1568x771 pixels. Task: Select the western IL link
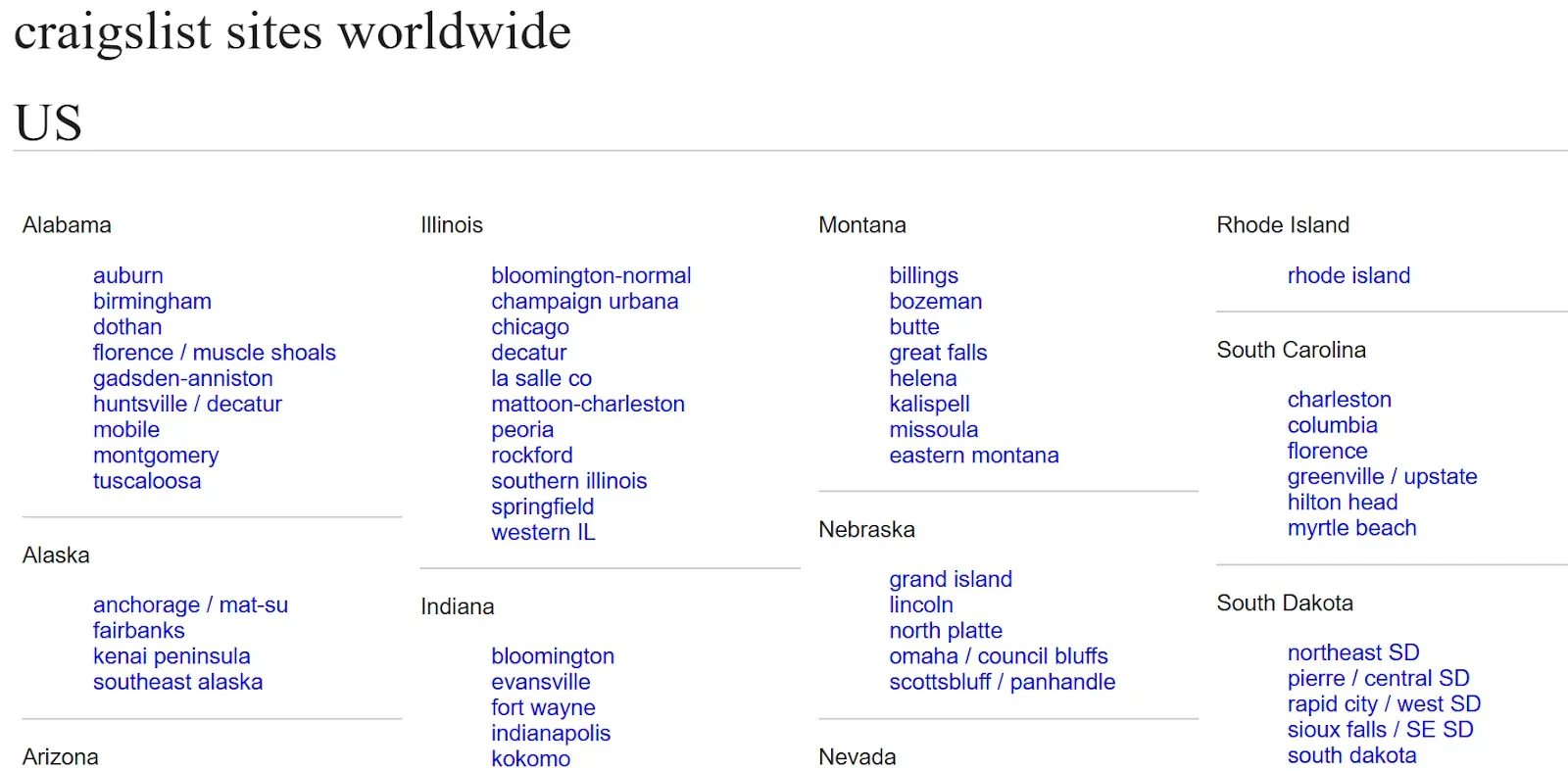(543, 533)
